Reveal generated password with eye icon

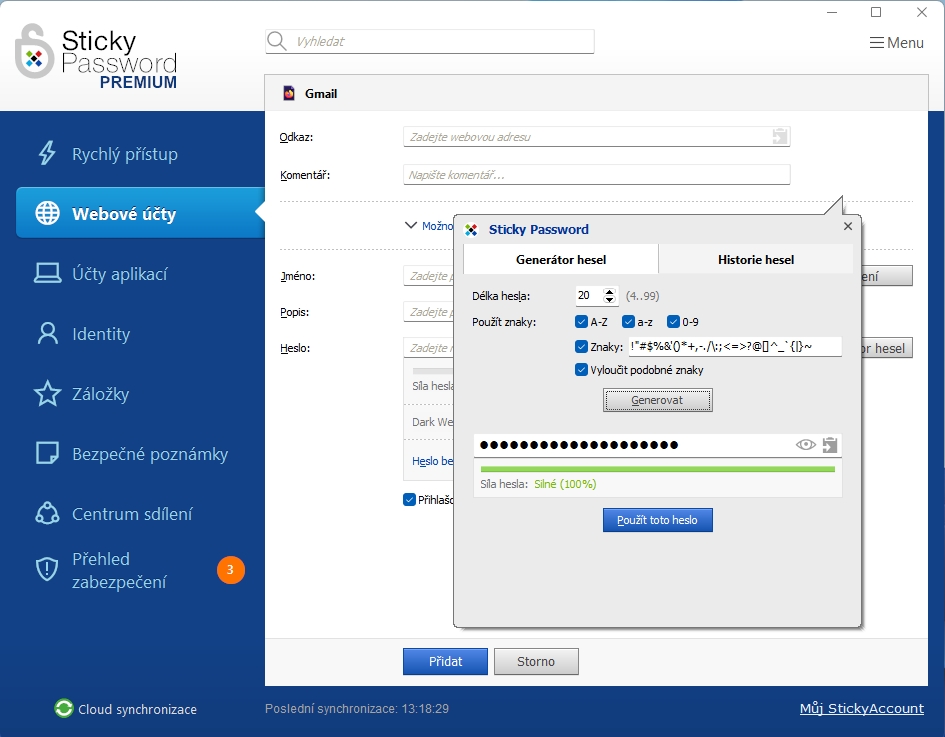click(x=806, y=445)
